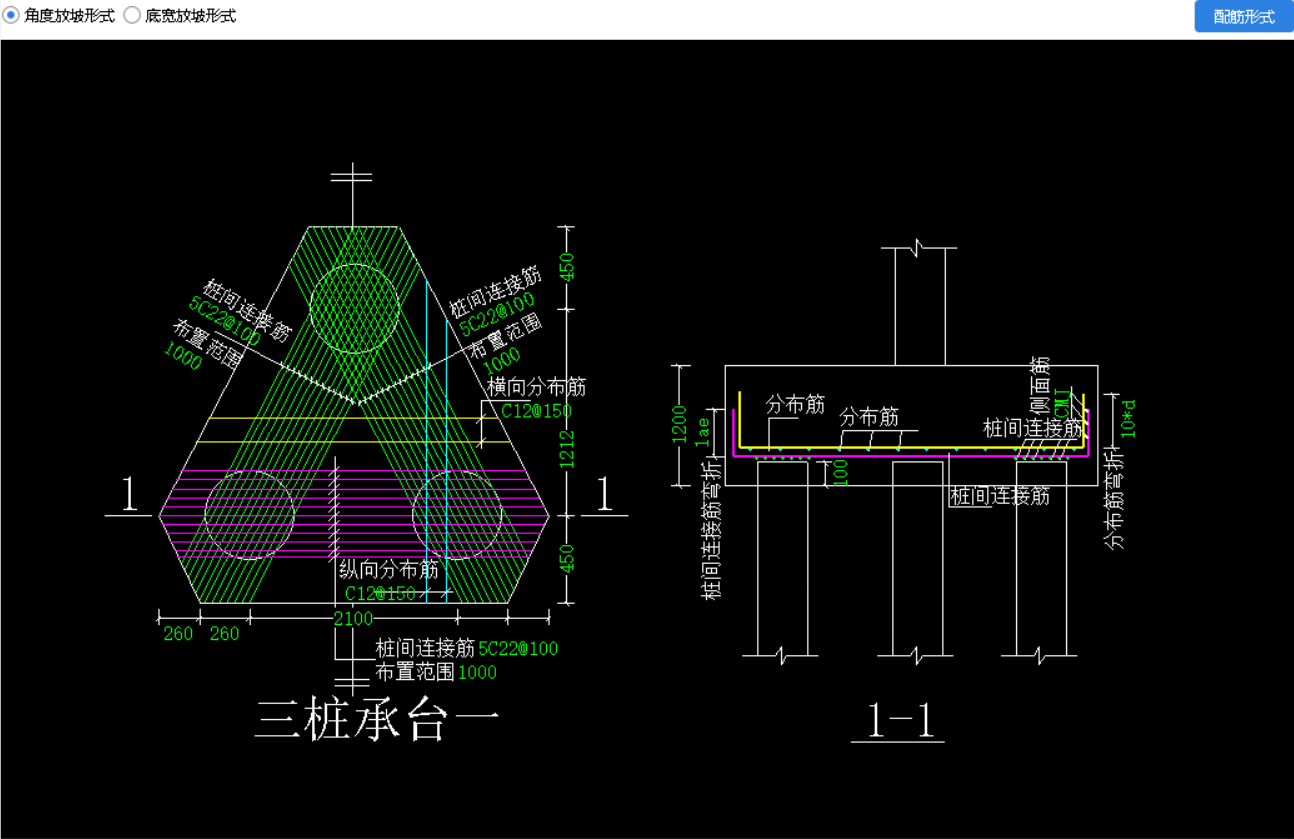Viewport: 1294px width, 839px height.
Task: Edit bottom 桩间连接筋 value 5C22@100
Action: (x=518, y=649)
